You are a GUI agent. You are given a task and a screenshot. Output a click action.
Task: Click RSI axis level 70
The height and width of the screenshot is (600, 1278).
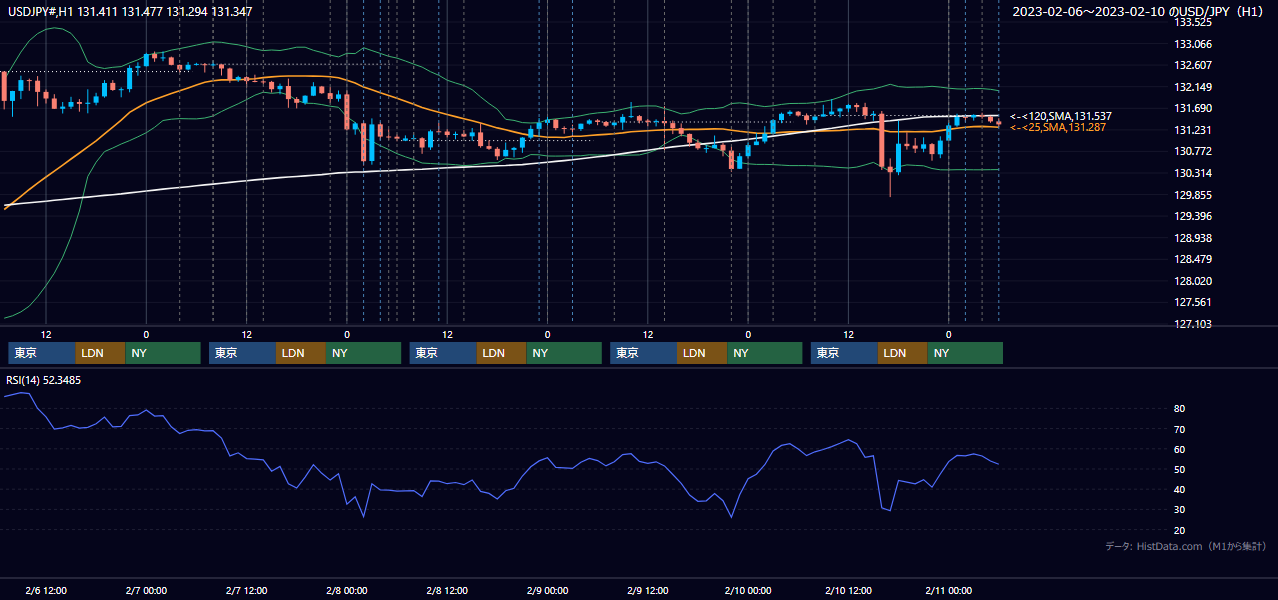point(1180,429)
